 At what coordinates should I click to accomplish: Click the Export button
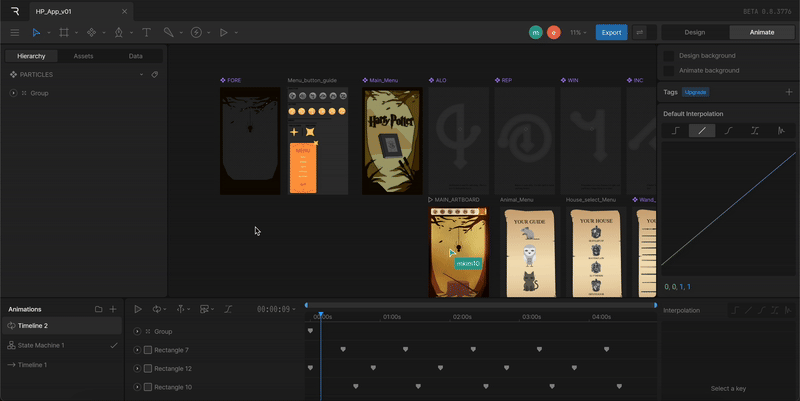pos(611,32)
